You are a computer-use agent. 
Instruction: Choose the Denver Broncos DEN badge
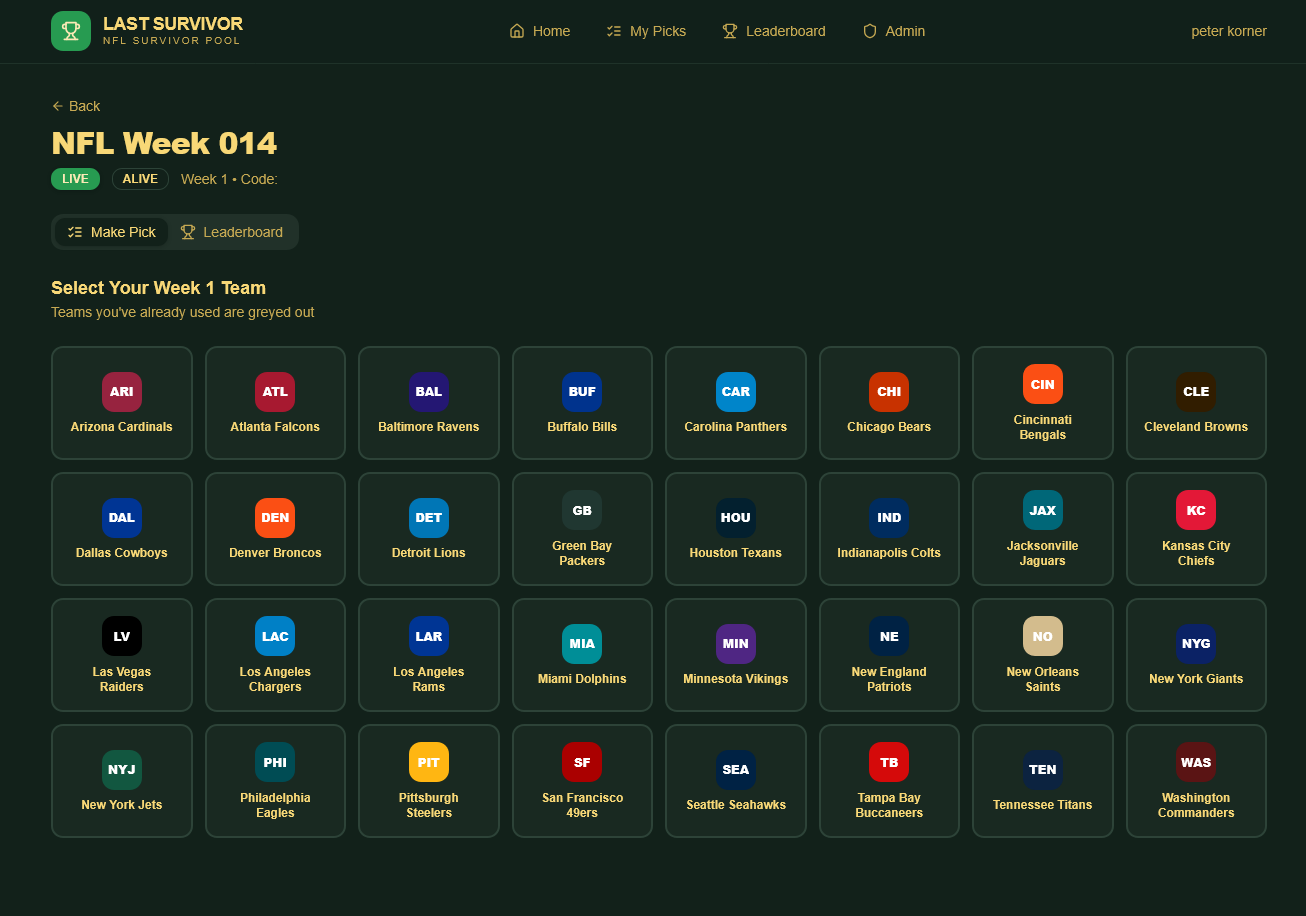coord(275,518)
